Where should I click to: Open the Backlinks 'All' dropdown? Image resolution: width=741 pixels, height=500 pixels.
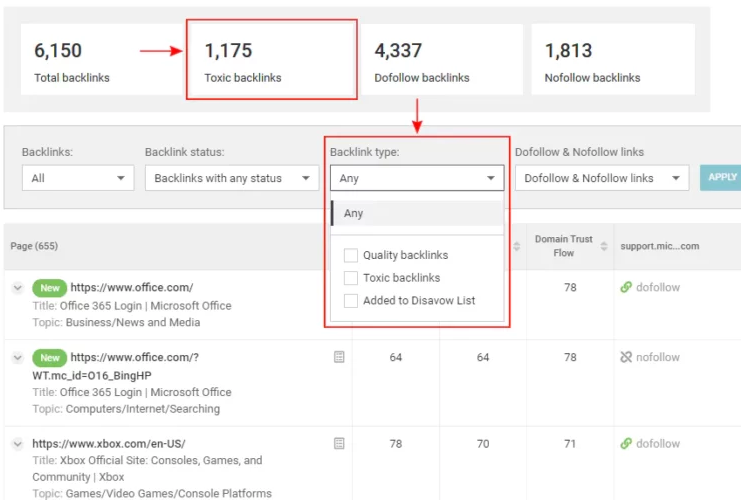[78, 178]
